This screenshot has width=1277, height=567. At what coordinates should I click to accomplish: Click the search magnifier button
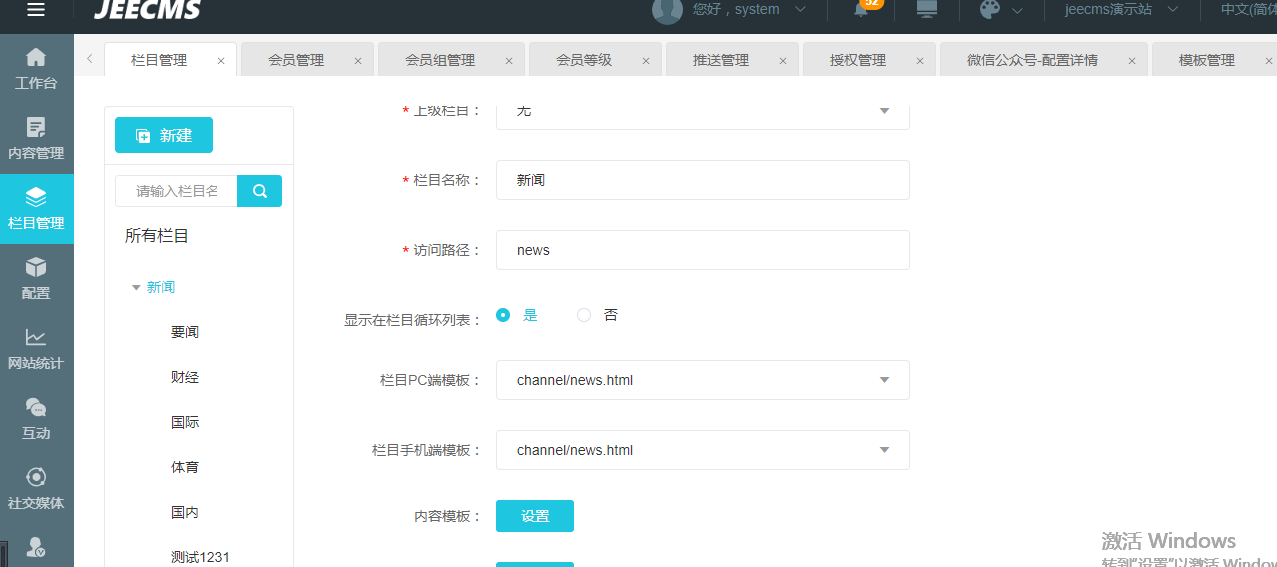[x=259, y=191]
